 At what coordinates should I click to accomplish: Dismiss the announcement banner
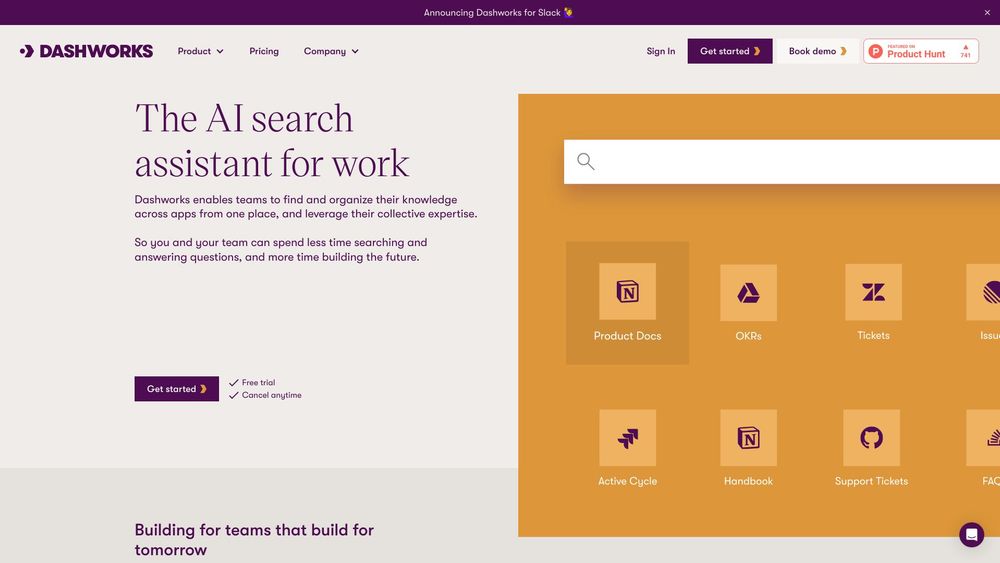[x=987, y=13]
